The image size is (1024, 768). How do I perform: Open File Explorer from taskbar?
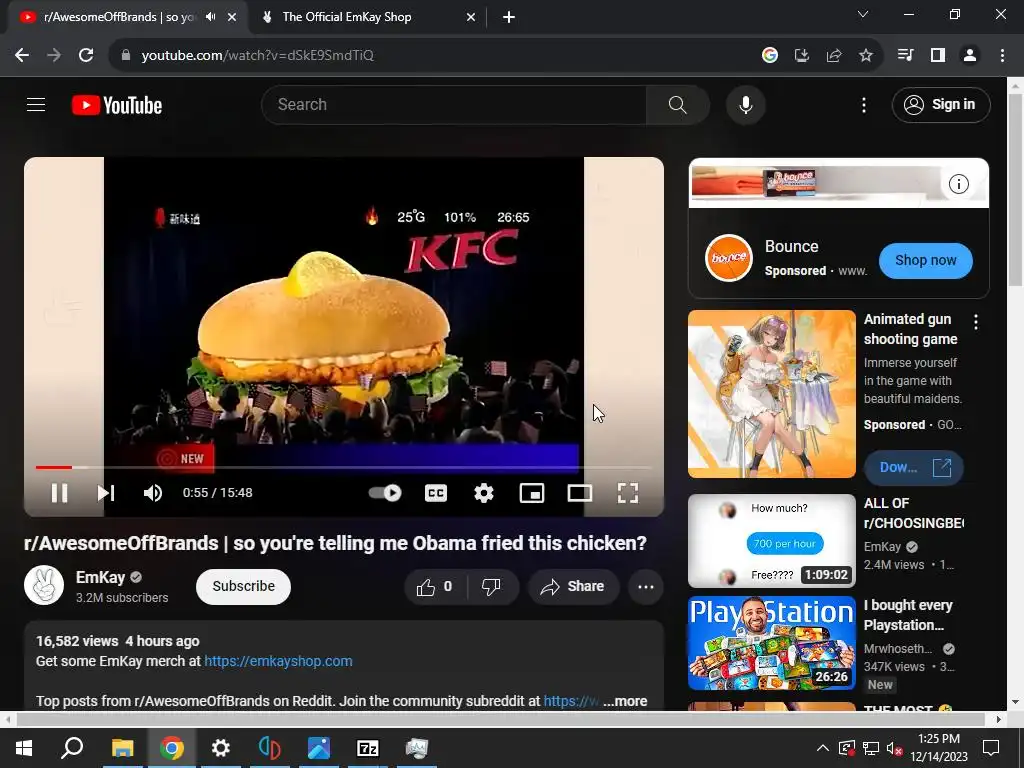pyautogui.click(x=122, y=748)
